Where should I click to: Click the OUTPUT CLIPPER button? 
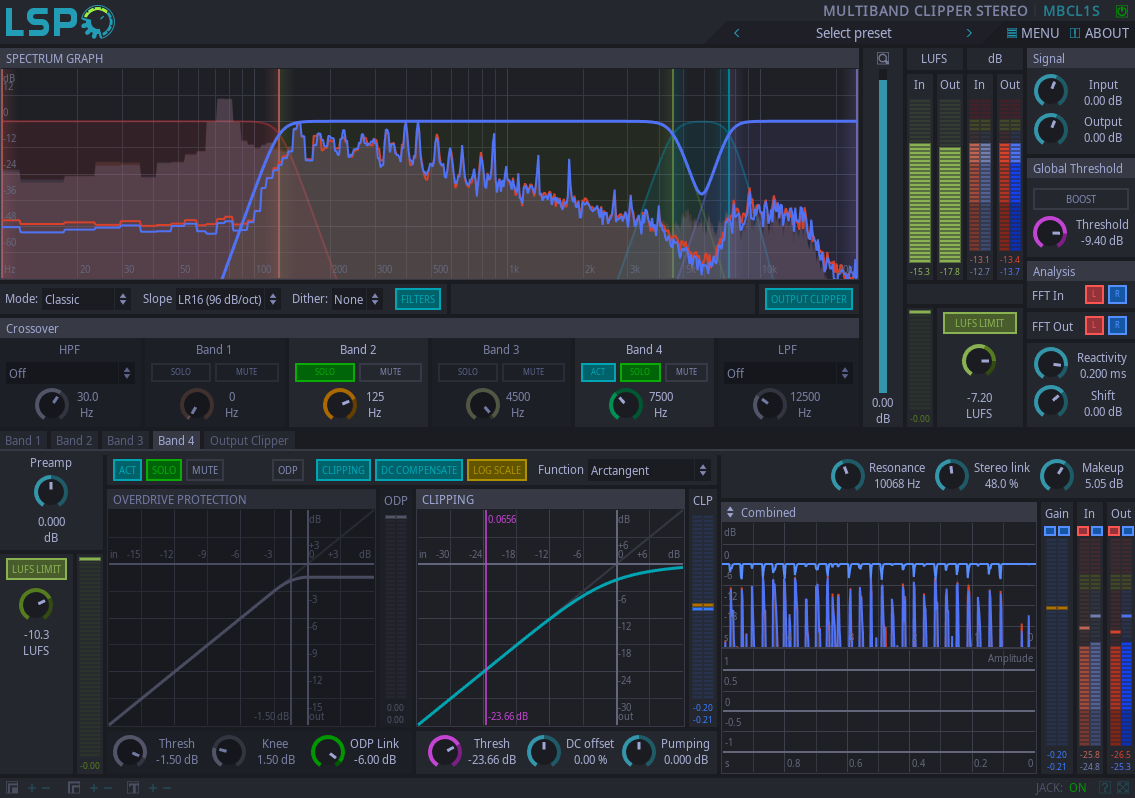(808, 299)
